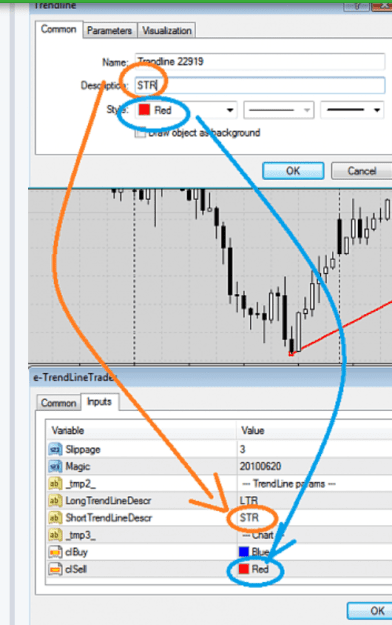392x625 pixels.
Task: Click the LongTrendLineDescr string icon
Action: 55,501
